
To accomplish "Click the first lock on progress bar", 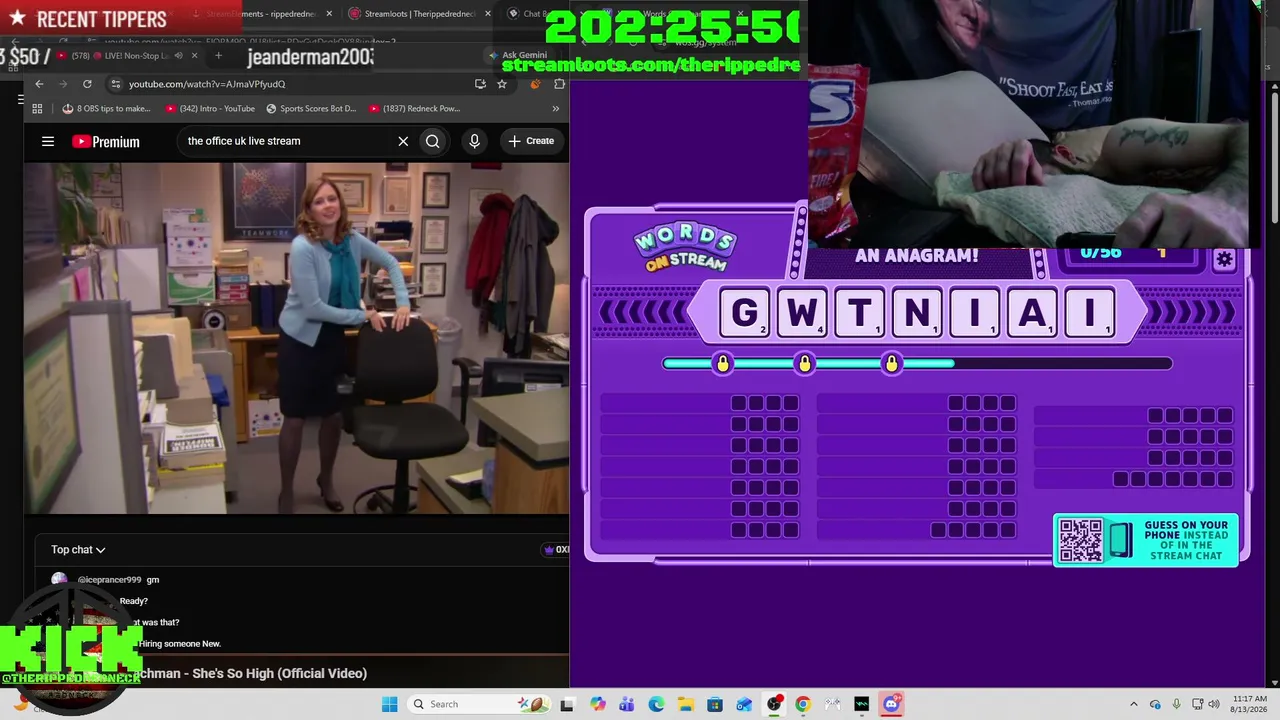I will (x=722, y=364).
